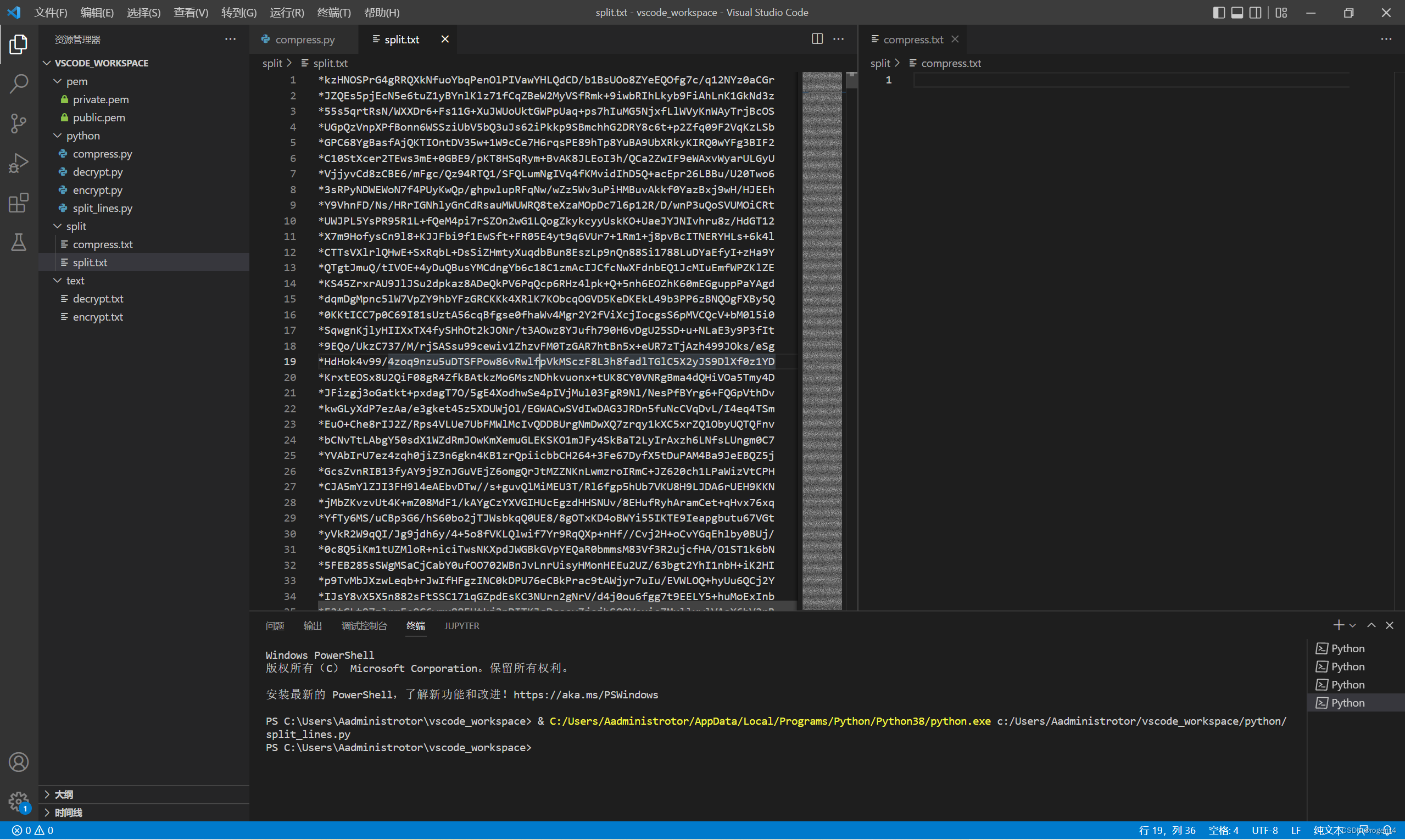1405x840 pixels.
Task: Open more actions for split.txt editor group
Action: pos(839,39)
